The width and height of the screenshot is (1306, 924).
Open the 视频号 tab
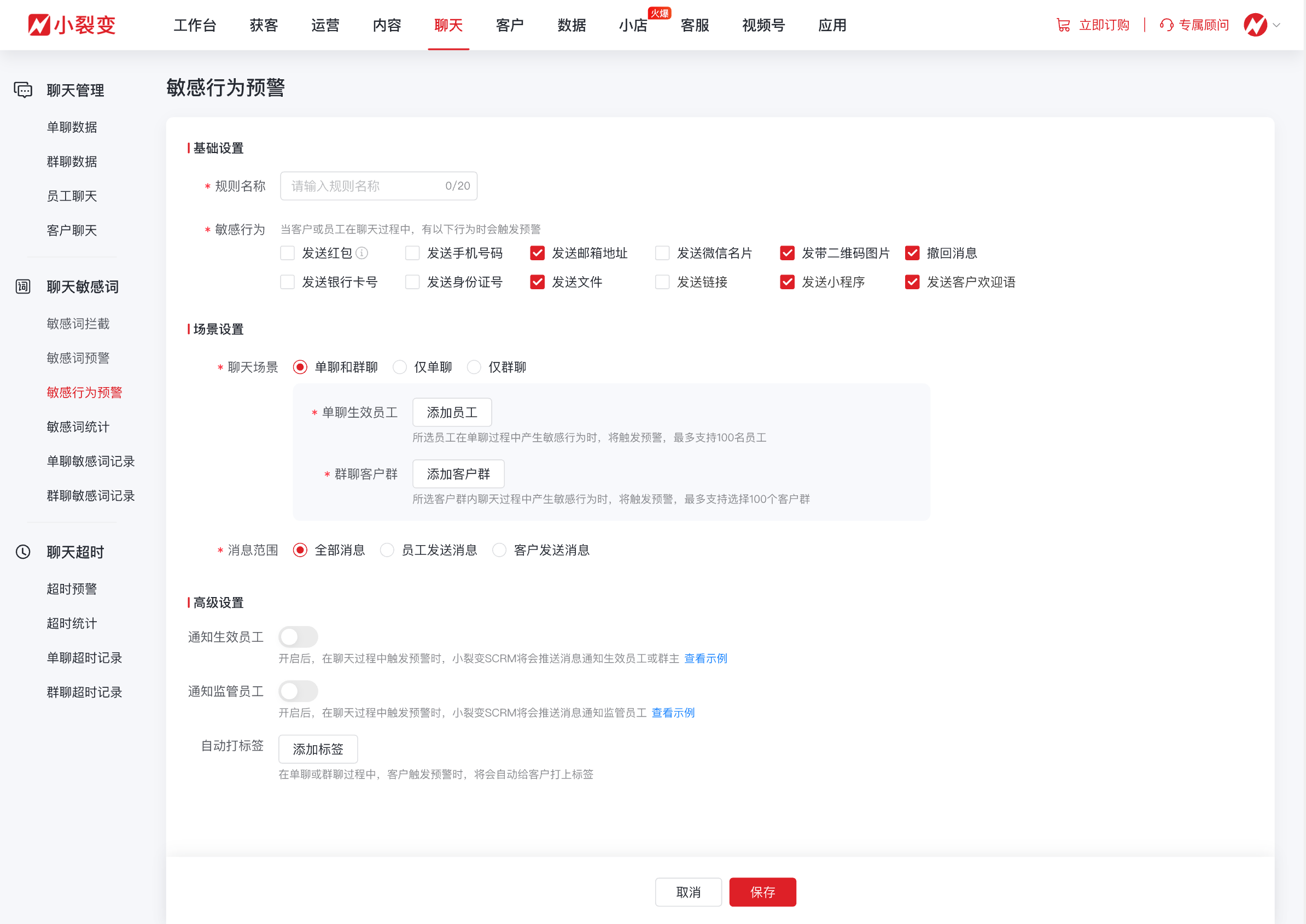[763, 25]
